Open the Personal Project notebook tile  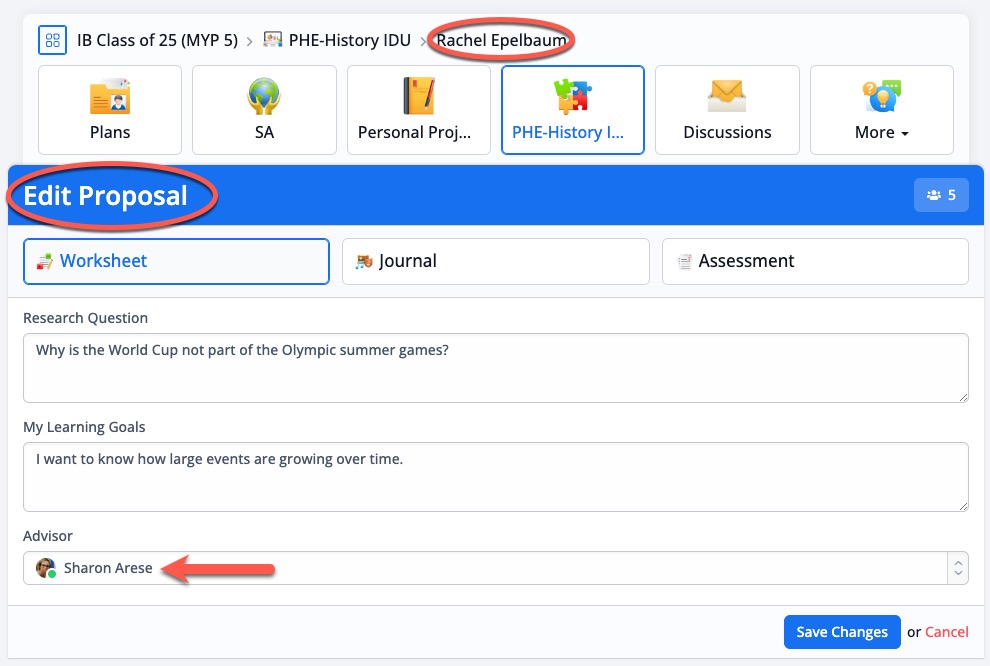419,110
